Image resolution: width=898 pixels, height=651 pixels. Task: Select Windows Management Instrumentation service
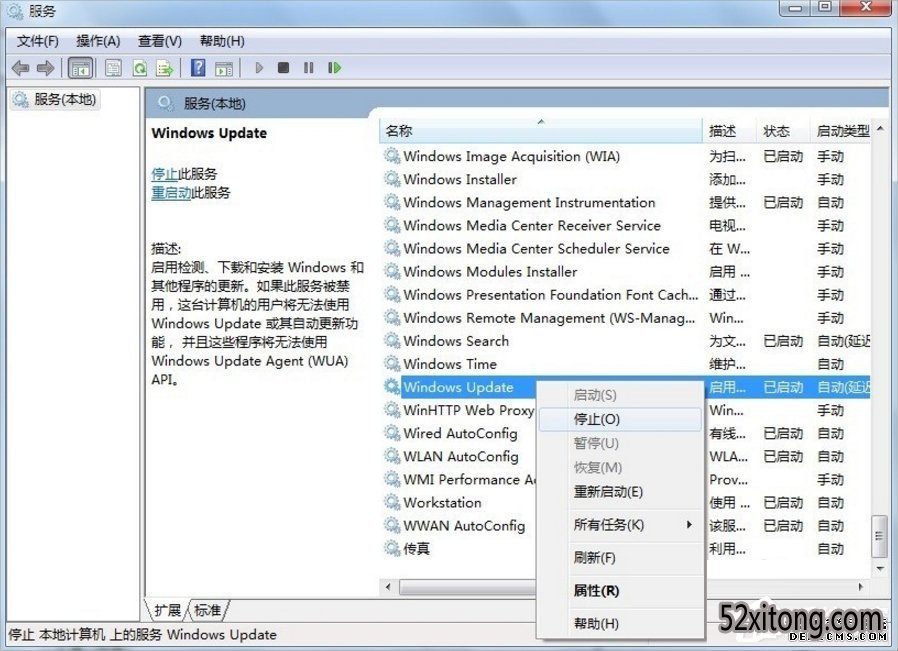626,203
